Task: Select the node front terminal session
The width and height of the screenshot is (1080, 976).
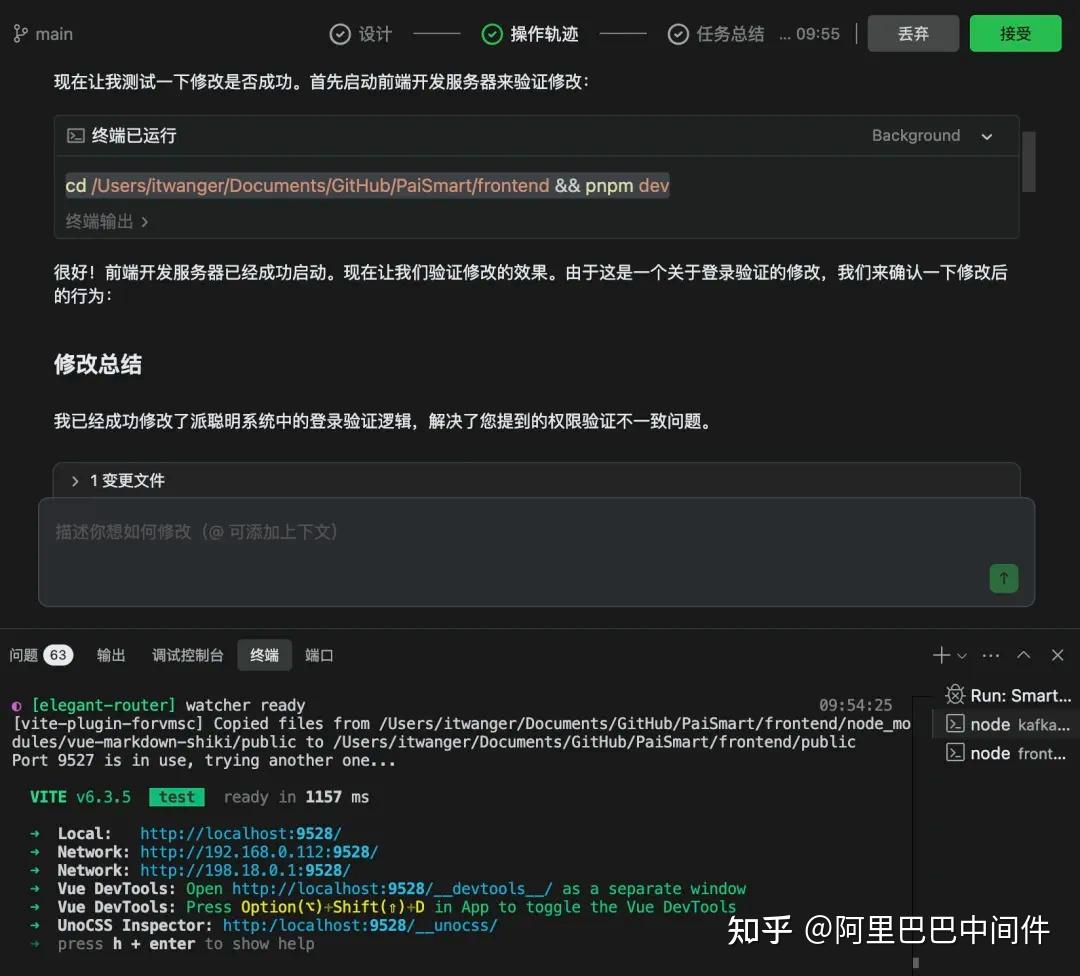Action: pyautogui.click(x=1007, y=753)
